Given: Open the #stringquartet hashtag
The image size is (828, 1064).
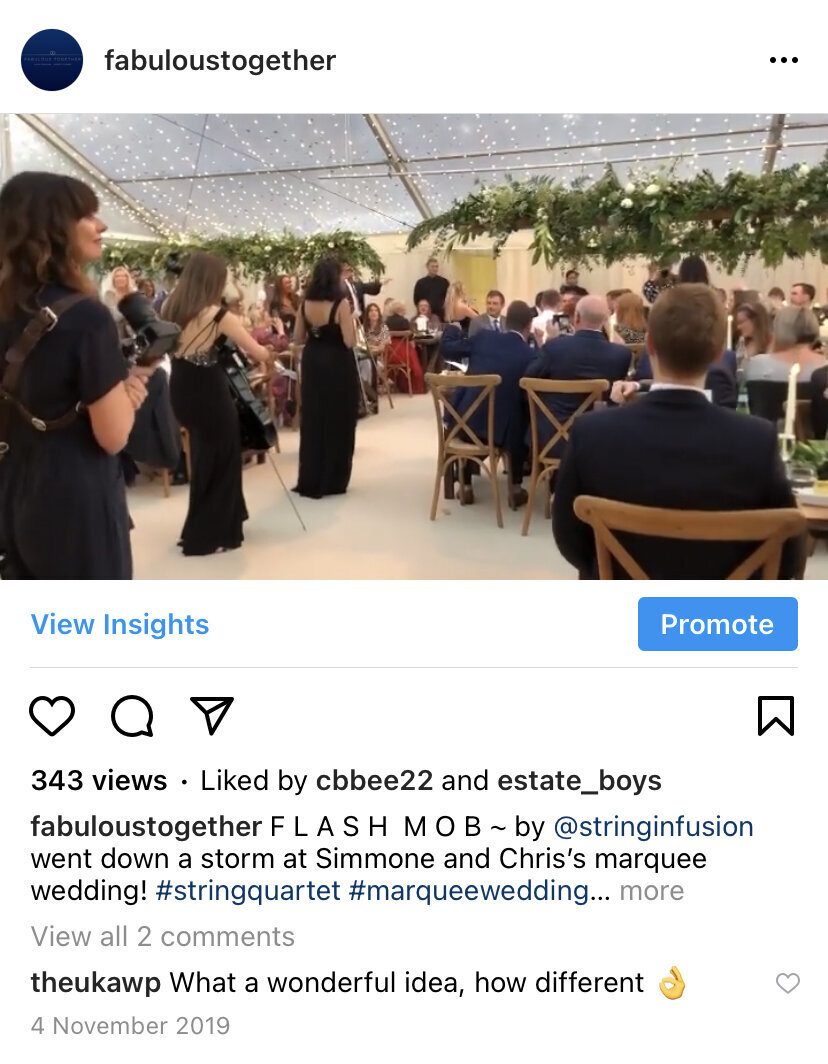Looking at the screenshot, I should 248,891.
